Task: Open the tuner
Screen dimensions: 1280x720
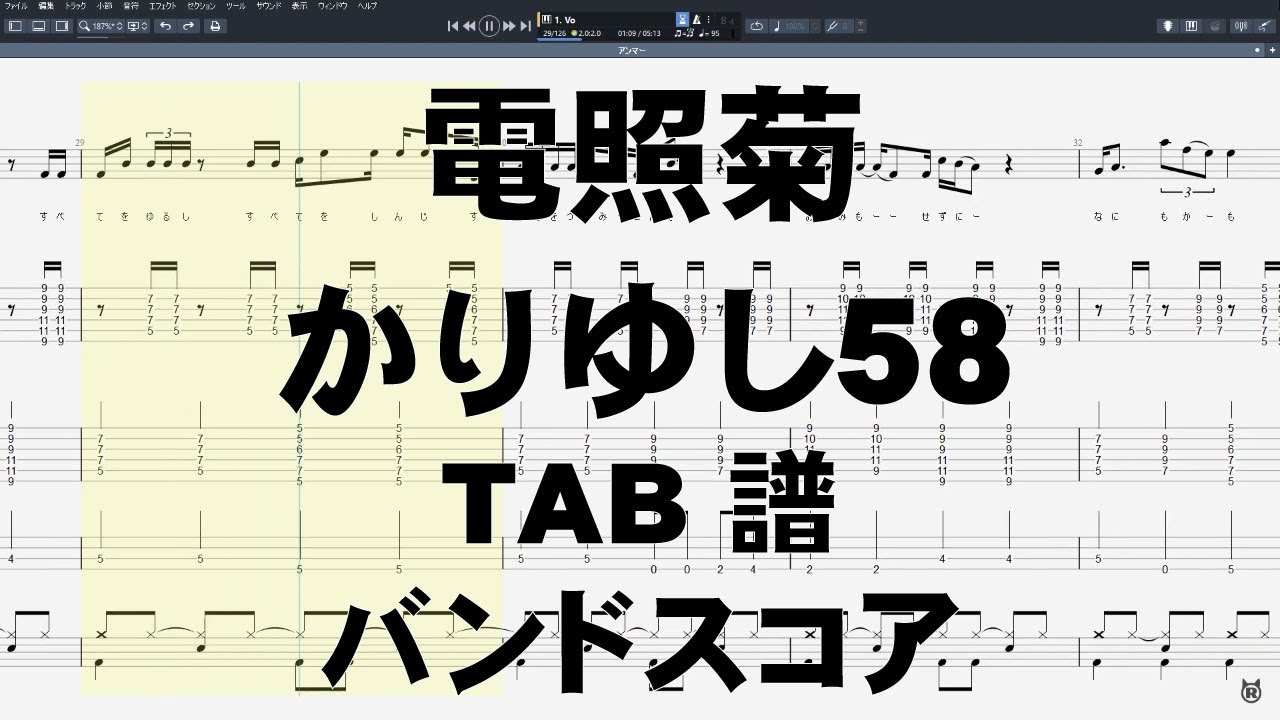Action: 1243,26
